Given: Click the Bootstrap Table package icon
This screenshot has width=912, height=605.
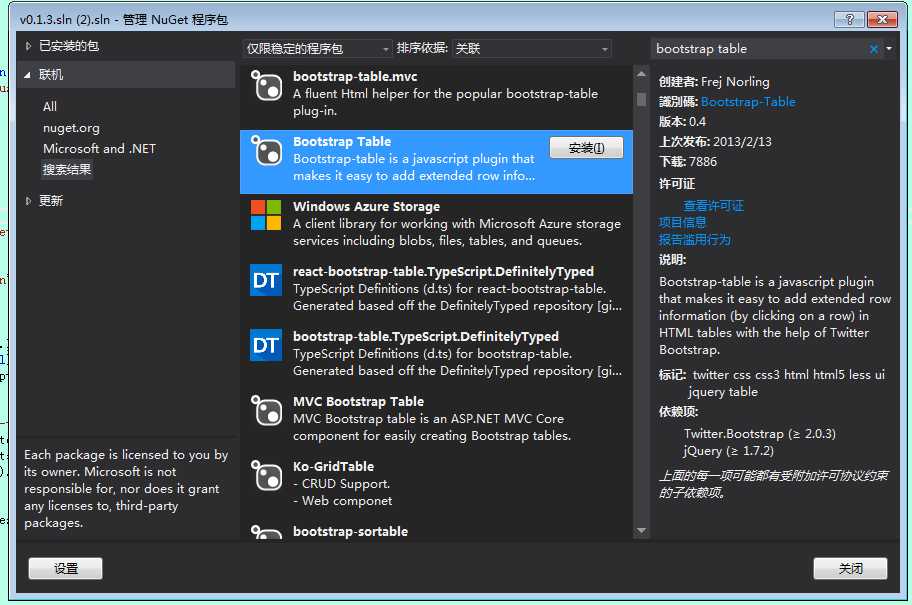Looking at the screenshot, I should (x=266, y=151).
